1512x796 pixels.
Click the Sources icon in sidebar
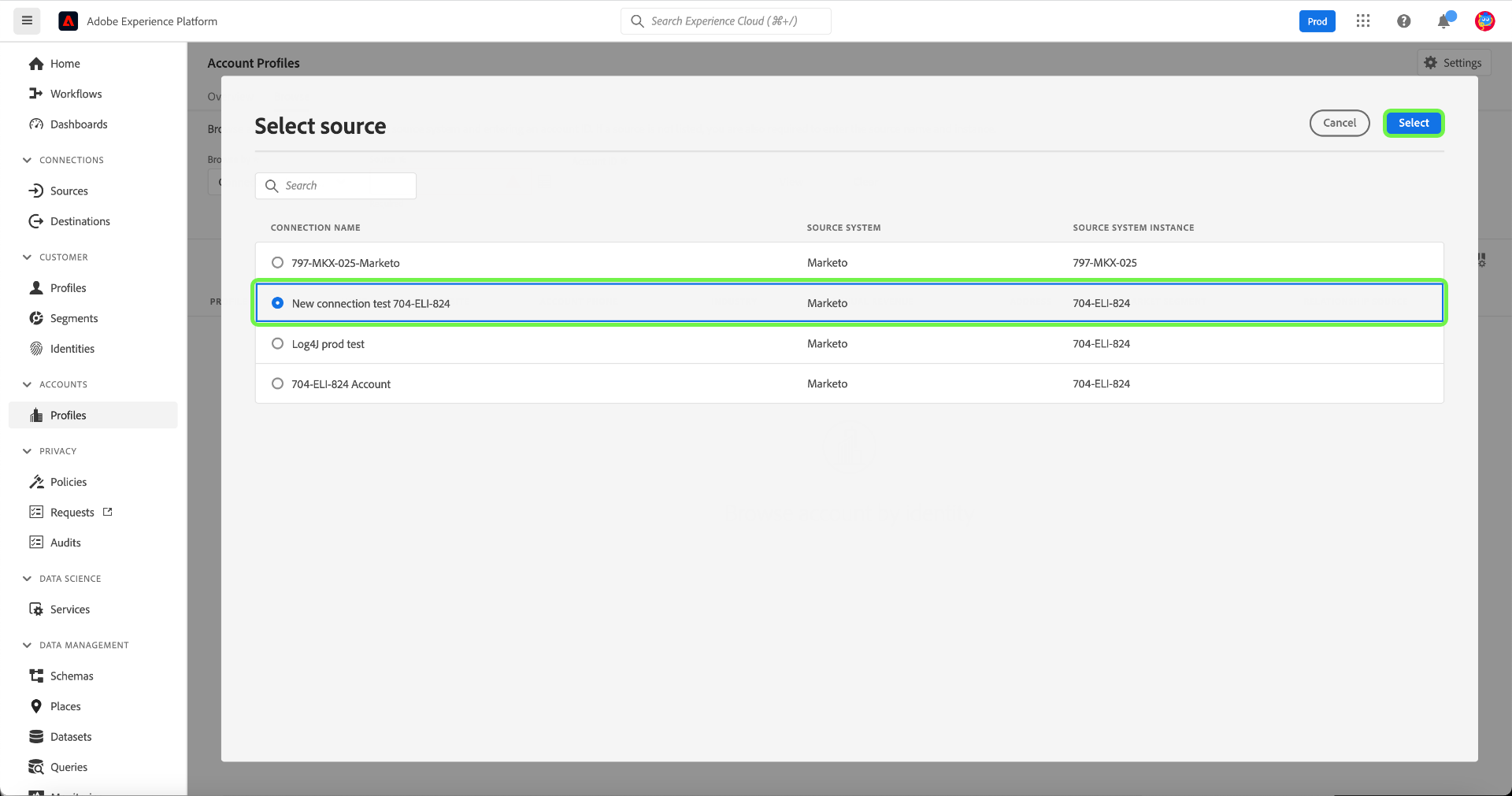[36, 191]
